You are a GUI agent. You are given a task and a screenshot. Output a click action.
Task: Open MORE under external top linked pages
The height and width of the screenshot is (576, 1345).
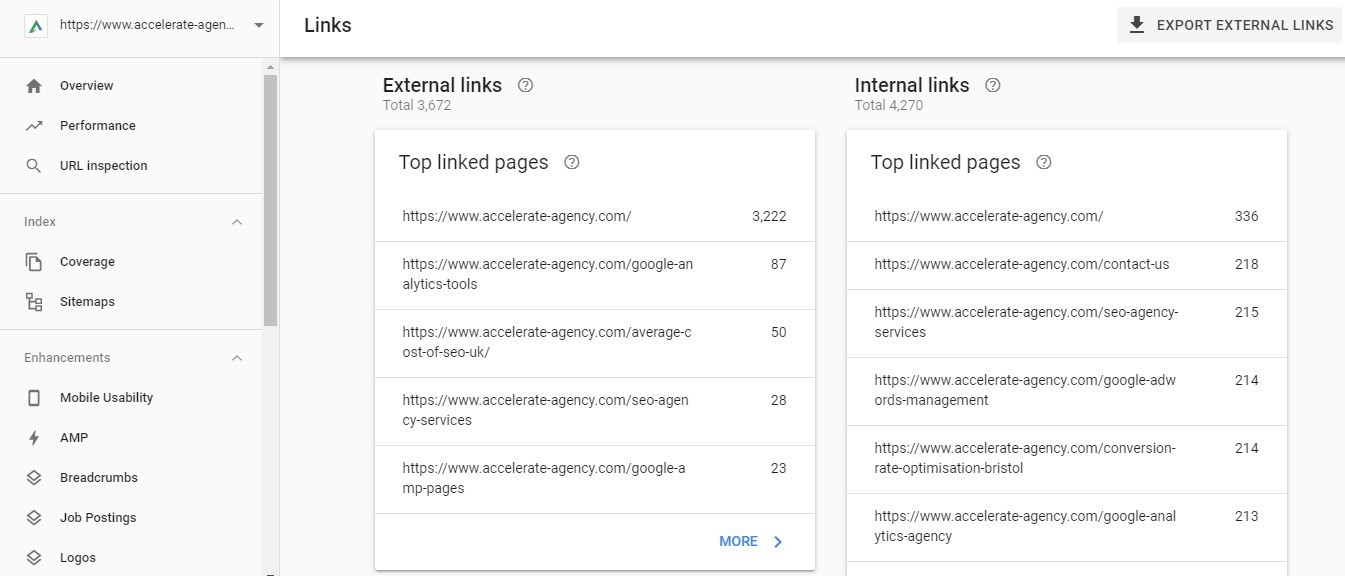point(749,541)
